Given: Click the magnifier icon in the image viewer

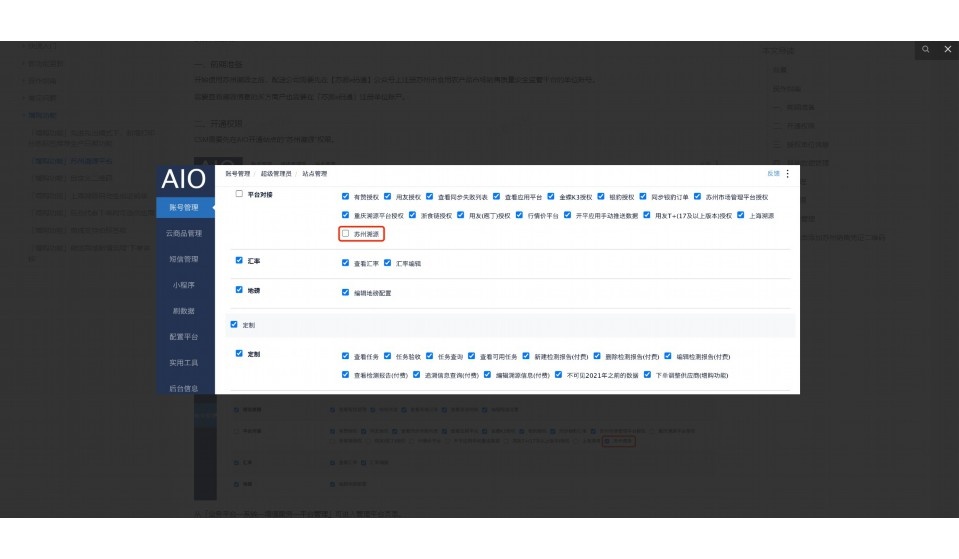Looking at the screenshot, I should (926, 49).
